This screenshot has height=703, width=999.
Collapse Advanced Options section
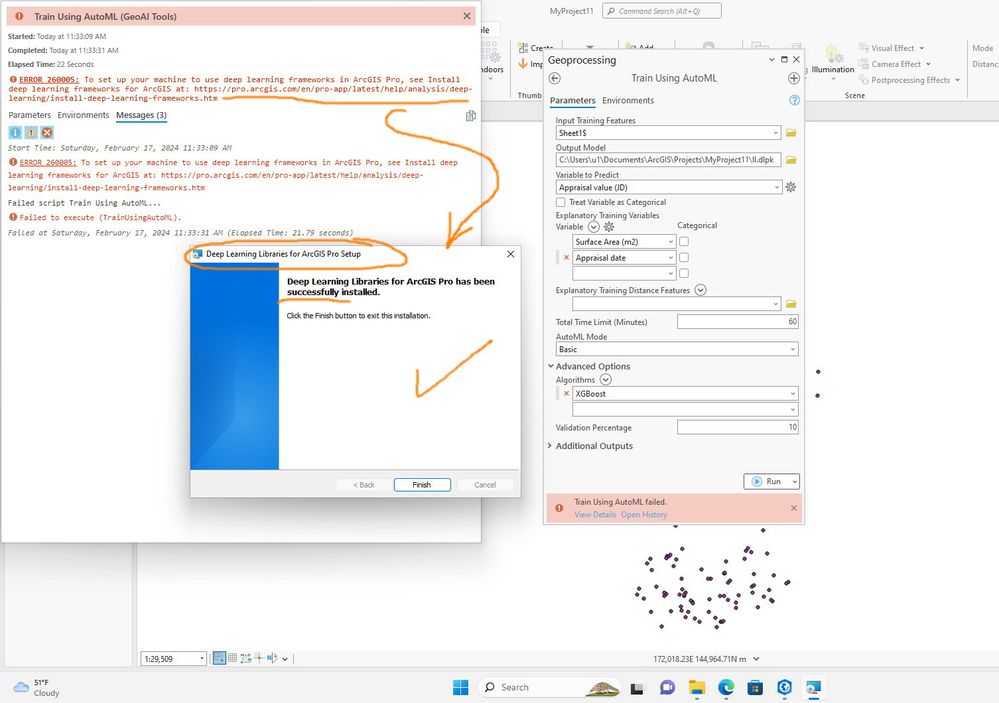pyautogui.click(x=551, y=366)
